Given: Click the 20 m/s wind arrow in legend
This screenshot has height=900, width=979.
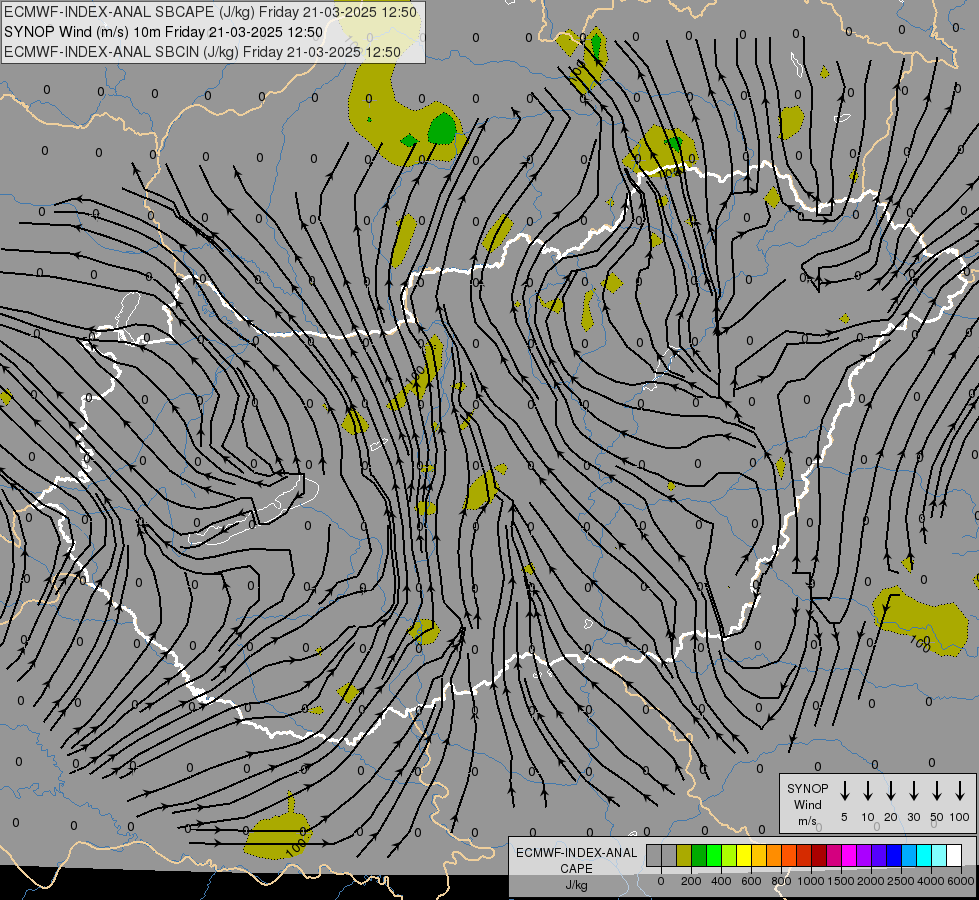Looking at the screenshot, I should click(891, 790).
